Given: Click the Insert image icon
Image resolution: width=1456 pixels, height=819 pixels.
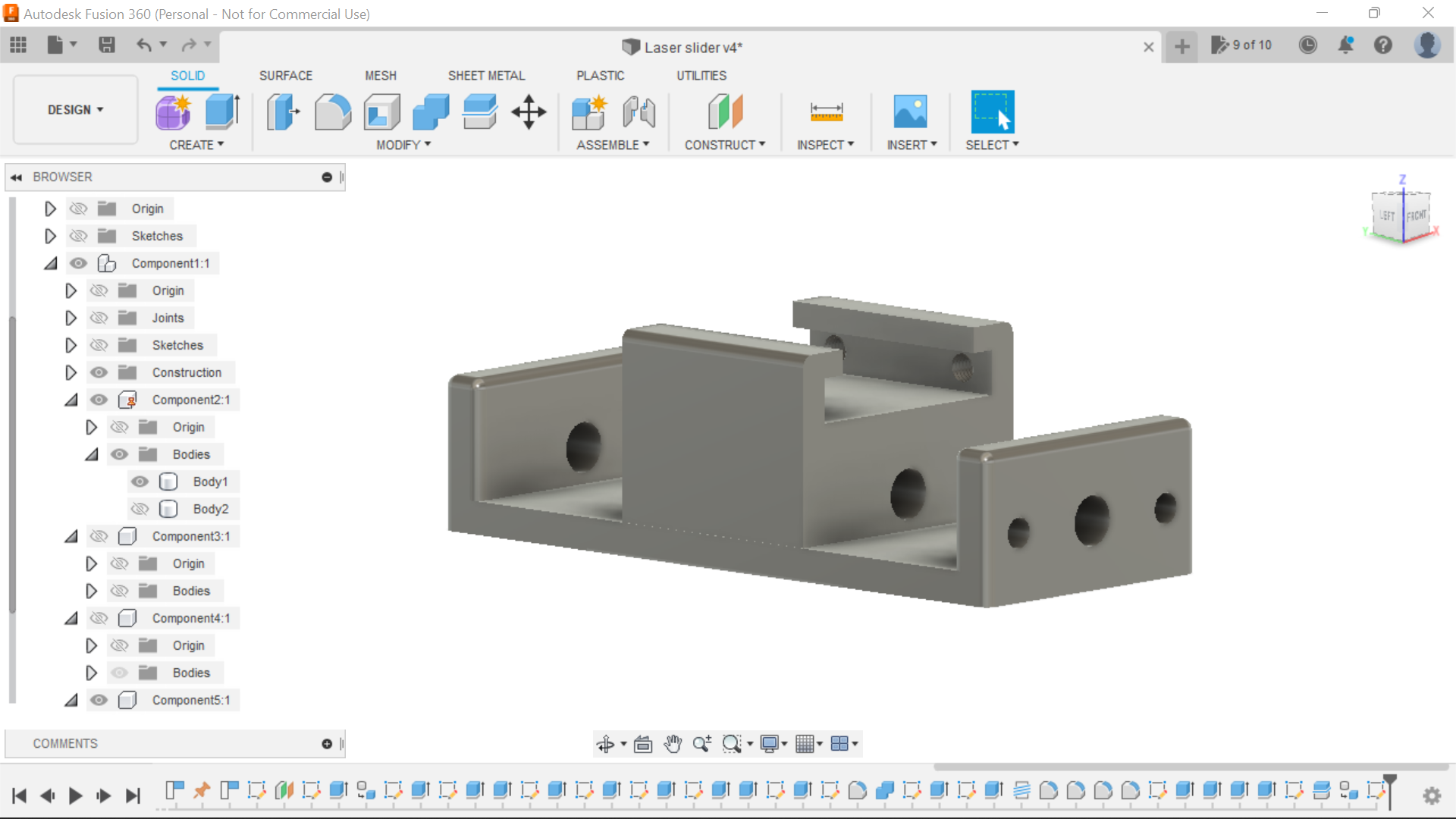Looking at the screenshot, I should (910, 112).
